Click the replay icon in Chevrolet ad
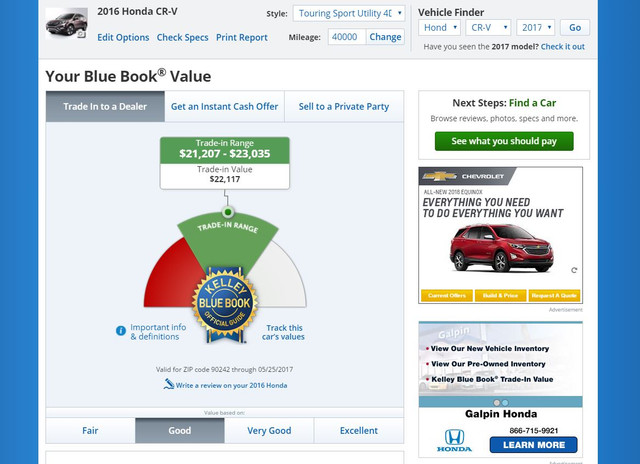 [x=574, y=270]
